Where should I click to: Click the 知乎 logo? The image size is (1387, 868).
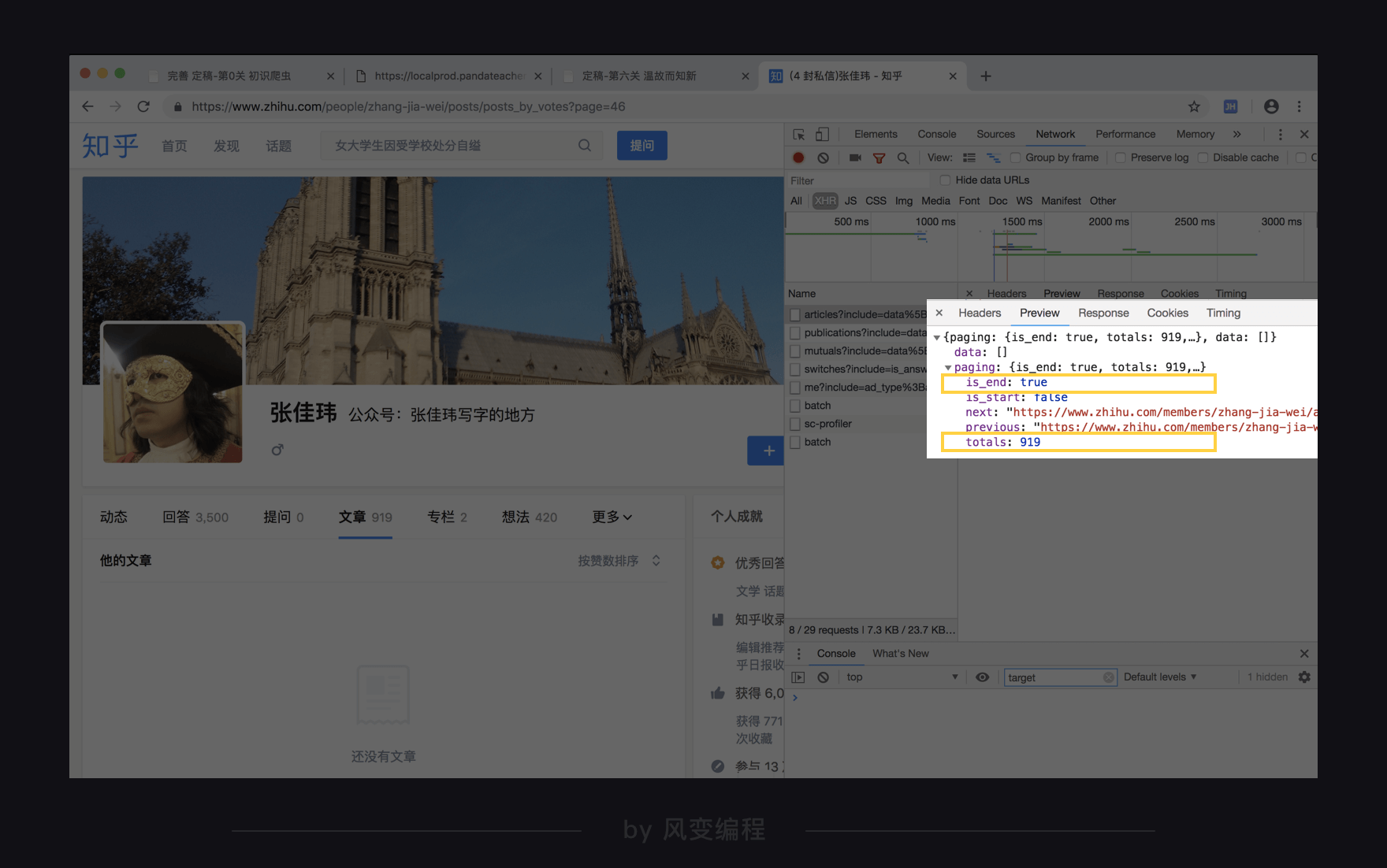[x=109, y=145]
